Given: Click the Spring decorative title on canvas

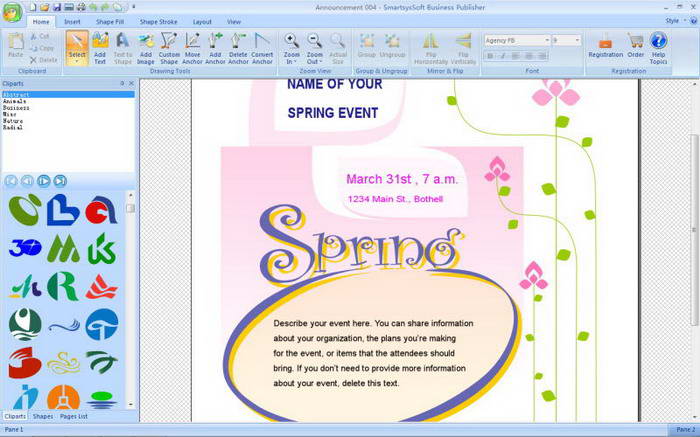Looking at the screenshot, I should click(361, 246).
